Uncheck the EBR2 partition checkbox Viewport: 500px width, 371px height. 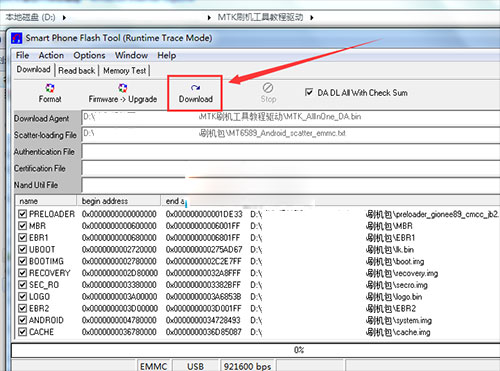(22, 308)
